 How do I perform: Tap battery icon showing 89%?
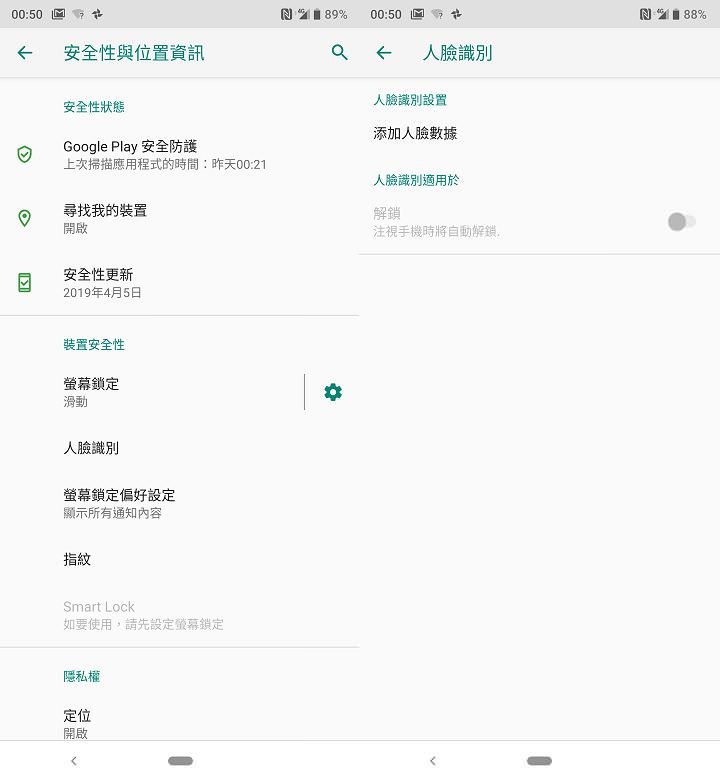pyautogui.click(x=317, y=14)
